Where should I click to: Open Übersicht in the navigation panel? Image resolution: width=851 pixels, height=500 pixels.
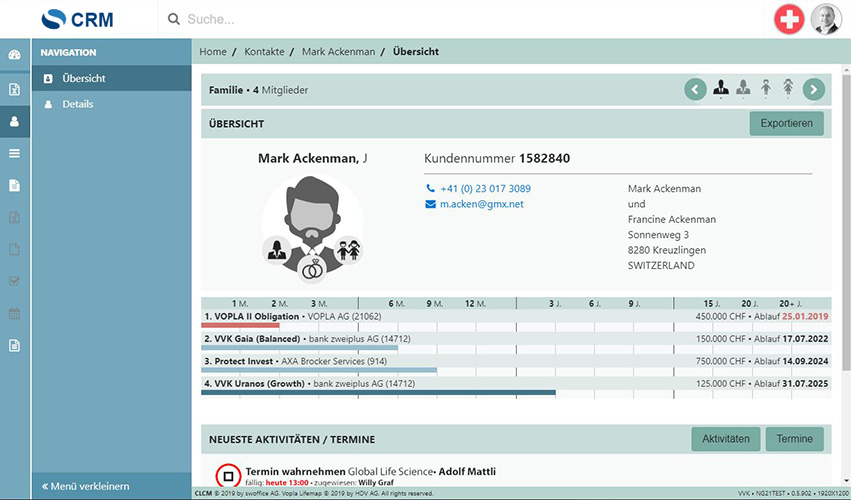[x=112, y=78]
